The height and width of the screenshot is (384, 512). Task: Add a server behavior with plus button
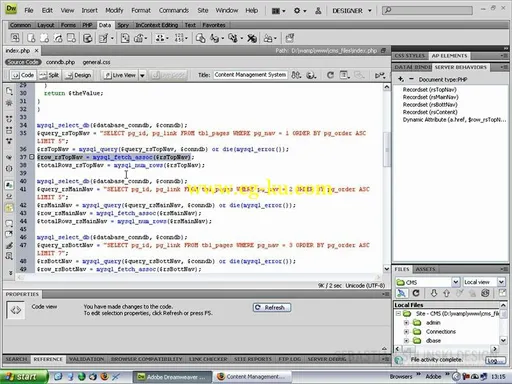point(401,79)
